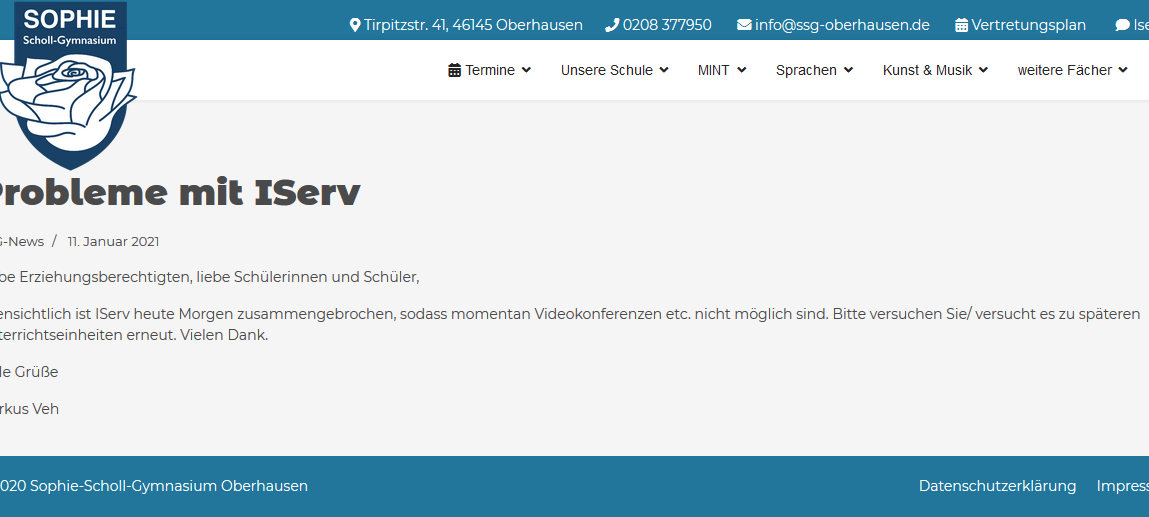1149x517 pixels.
Task: Click the envelope icon beside the email address
Action: [x=744, y=25]
